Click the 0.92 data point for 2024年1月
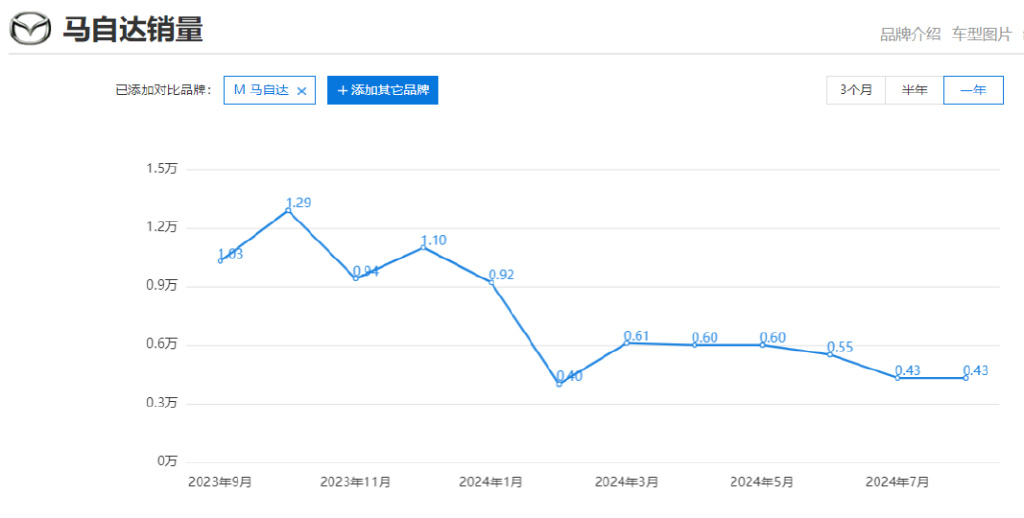The height and width of the screenshot is (518, 1024). (491, 282)
